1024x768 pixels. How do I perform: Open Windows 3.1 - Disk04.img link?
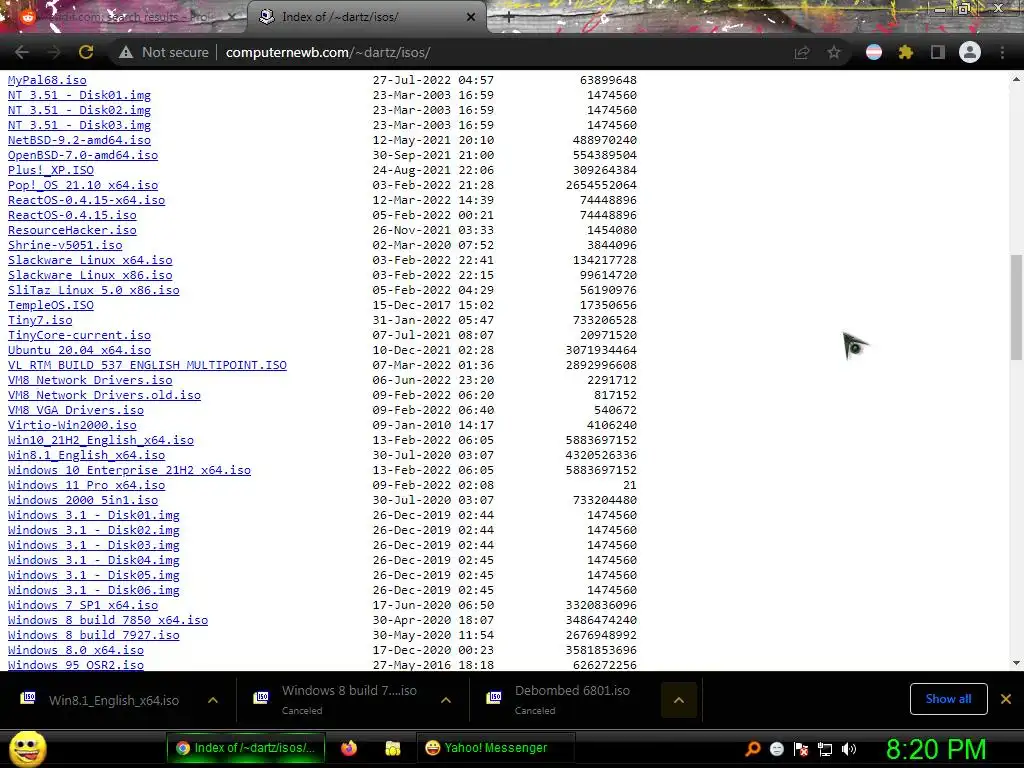click(93, 561)
